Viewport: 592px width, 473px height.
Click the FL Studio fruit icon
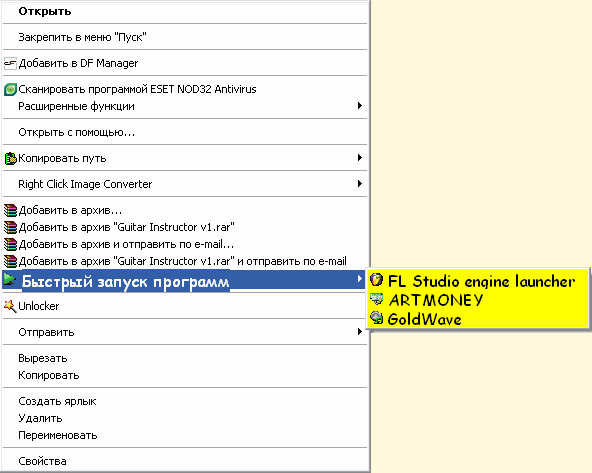point(376,280)
